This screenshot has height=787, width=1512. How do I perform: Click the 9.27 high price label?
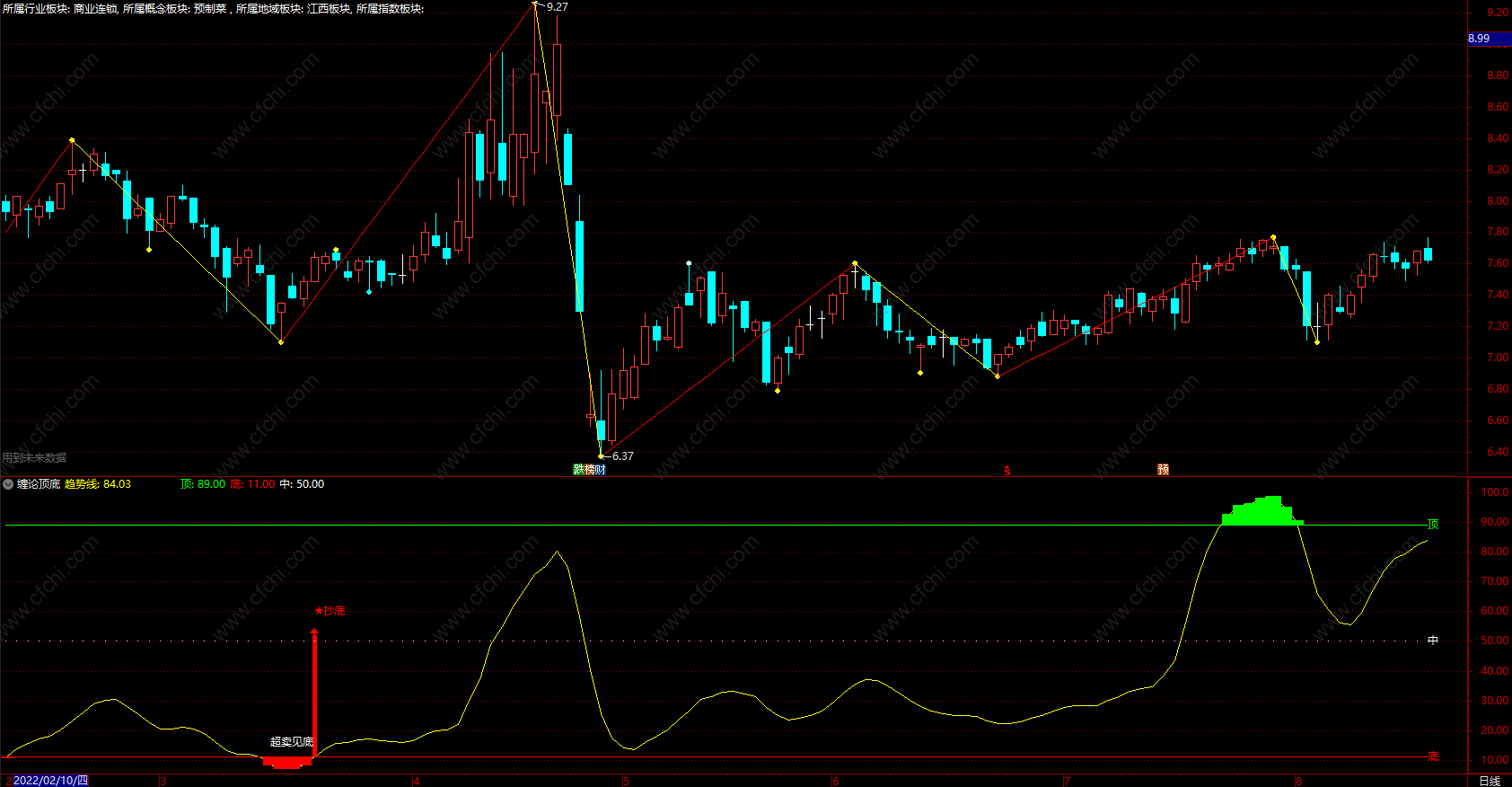coord(557,7)
